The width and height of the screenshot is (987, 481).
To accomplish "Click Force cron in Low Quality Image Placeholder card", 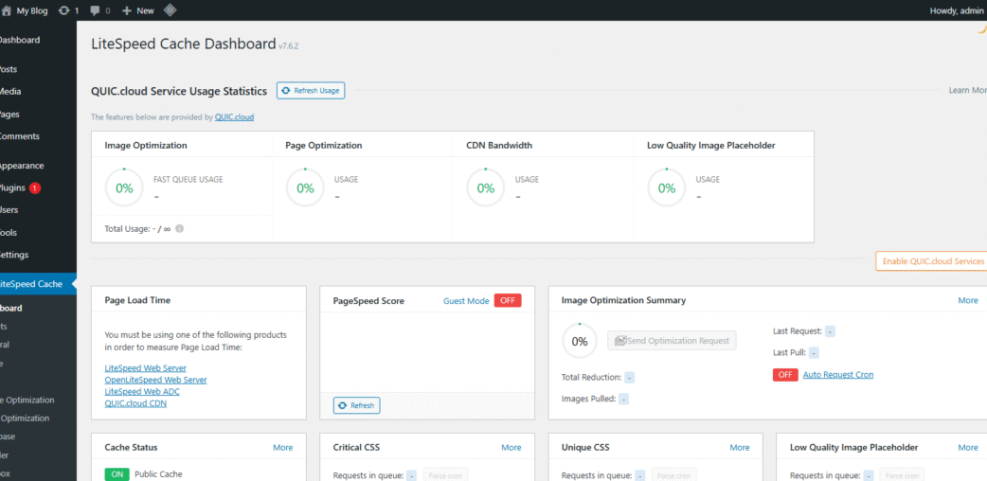I will point(901,475).
